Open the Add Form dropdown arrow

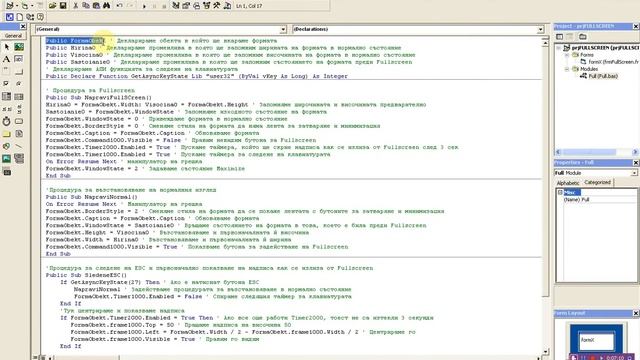pos(31,6)
